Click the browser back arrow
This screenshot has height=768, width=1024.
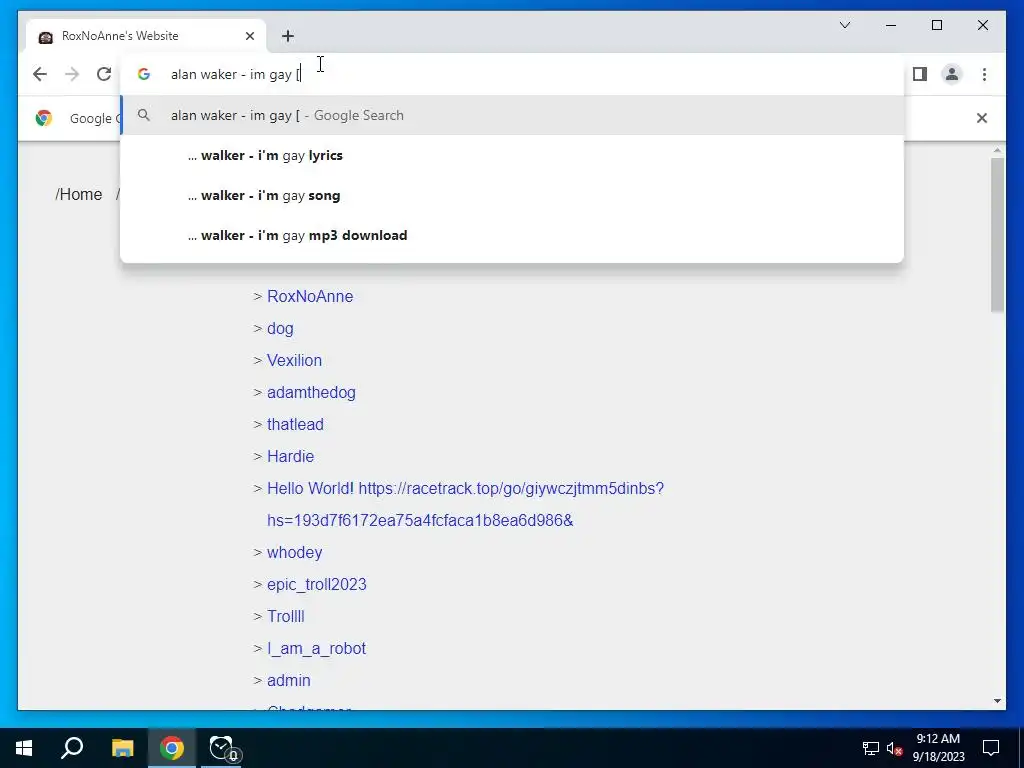40,74
